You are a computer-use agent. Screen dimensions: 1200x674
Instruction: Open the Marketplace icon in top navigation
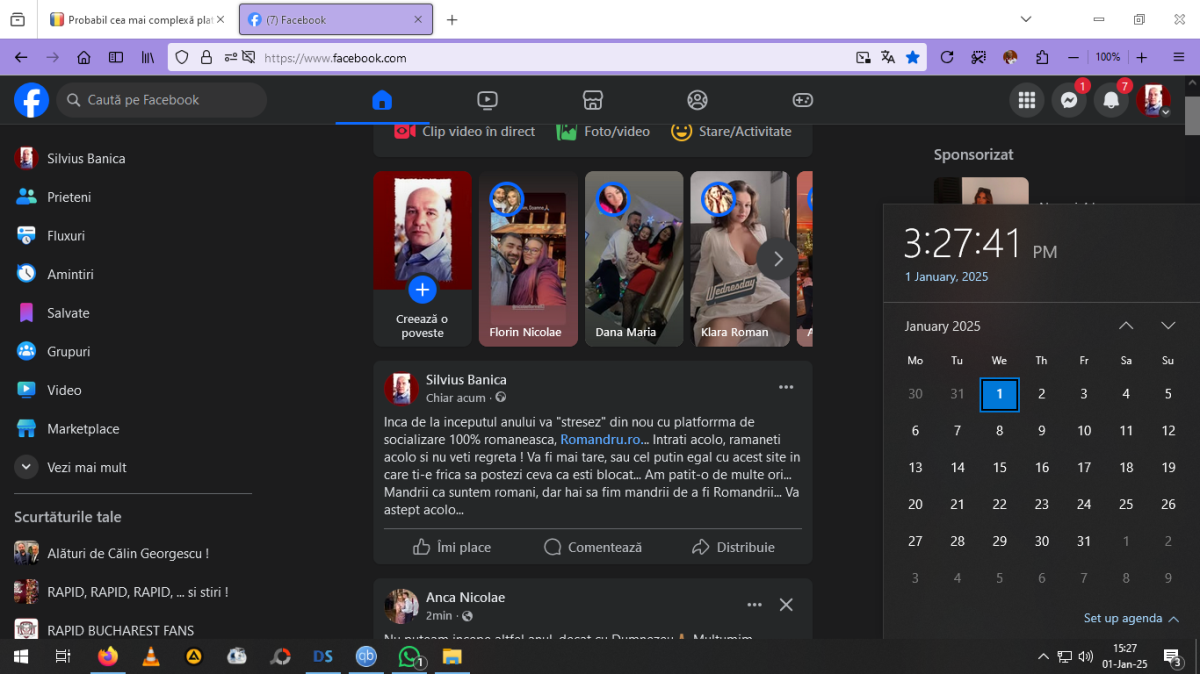tap(593, 100)
